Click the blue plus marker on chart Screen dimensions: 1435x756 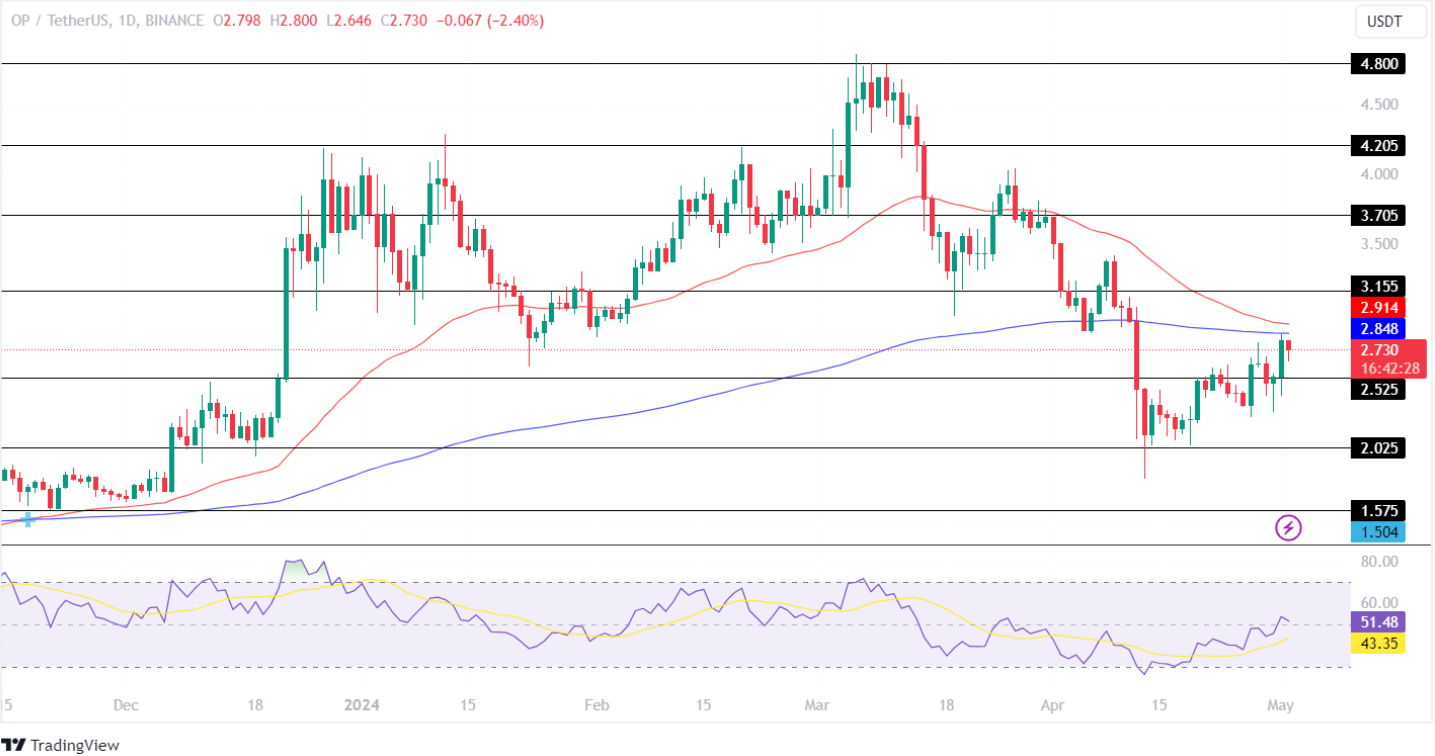click(x=28, y=519)
